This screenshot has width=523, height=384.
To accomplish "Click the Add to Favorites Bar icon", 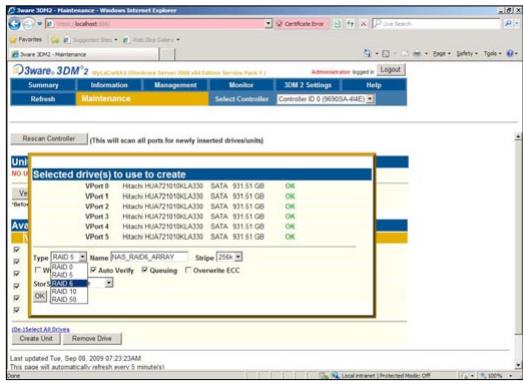I will coord(55,40).
